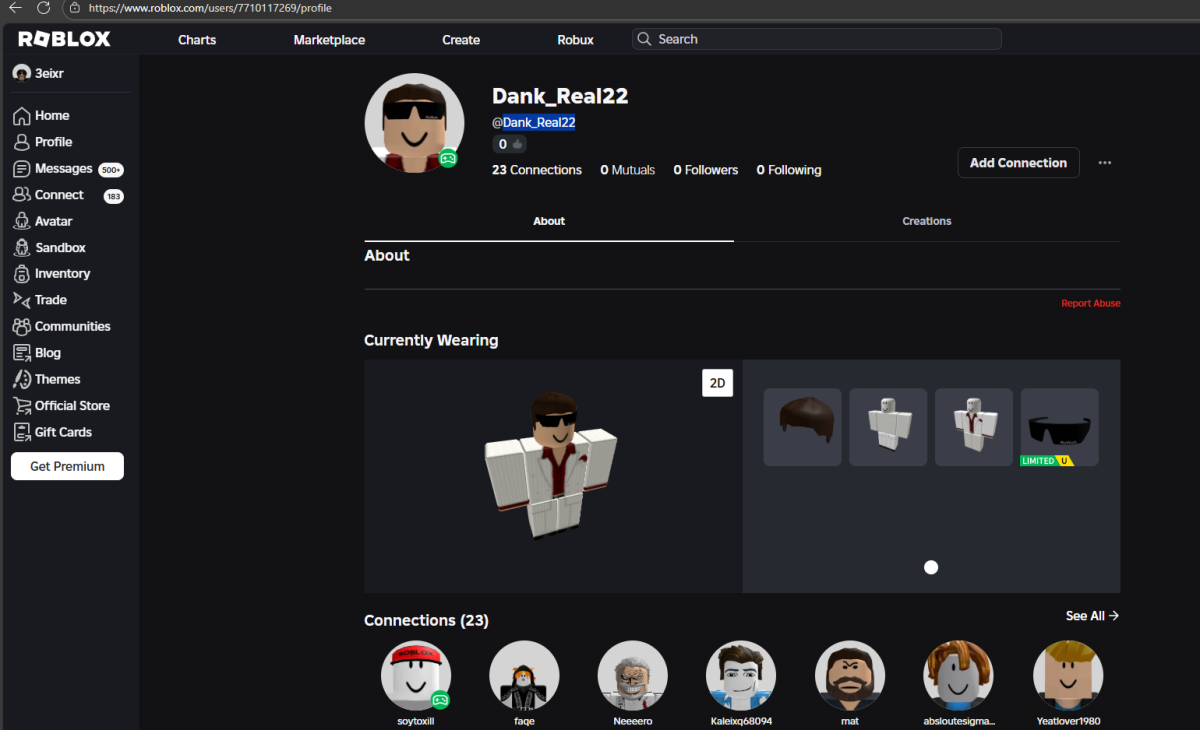Click the browser reload icon
This screenshot has height=730, width=1200.
pyautogui.click(x=43, y=8)
